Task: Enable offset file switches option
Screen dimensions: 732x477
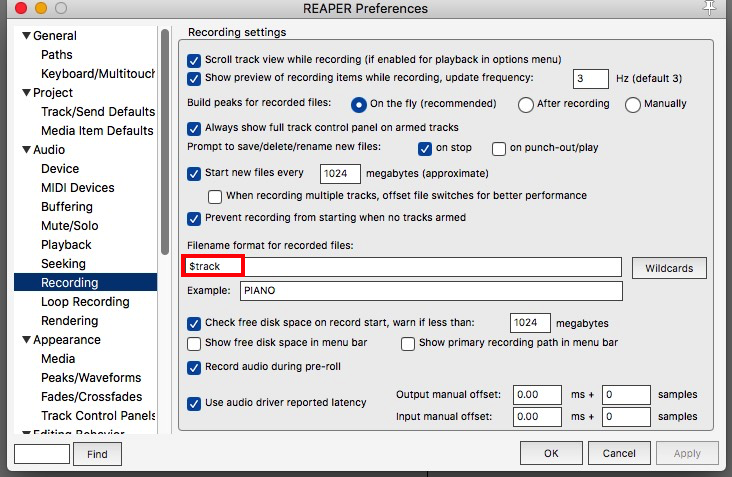Action: coord(215,196)
